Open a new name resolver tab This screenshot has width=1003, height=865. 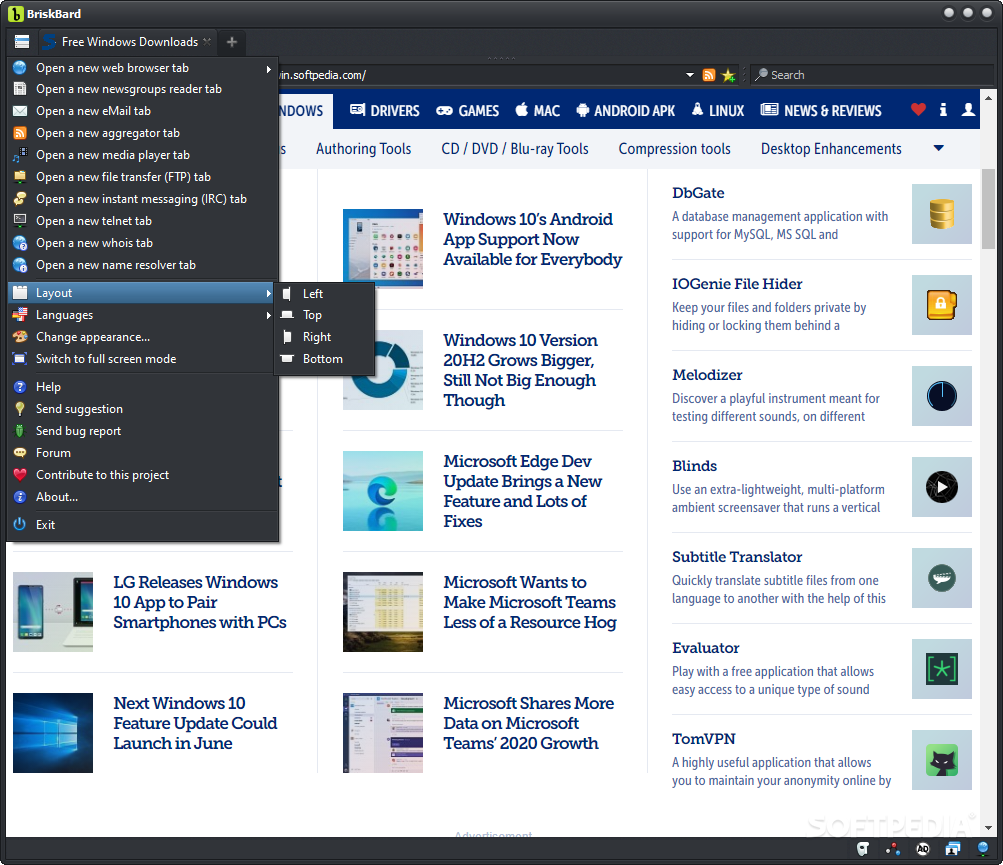pos(143,265)
